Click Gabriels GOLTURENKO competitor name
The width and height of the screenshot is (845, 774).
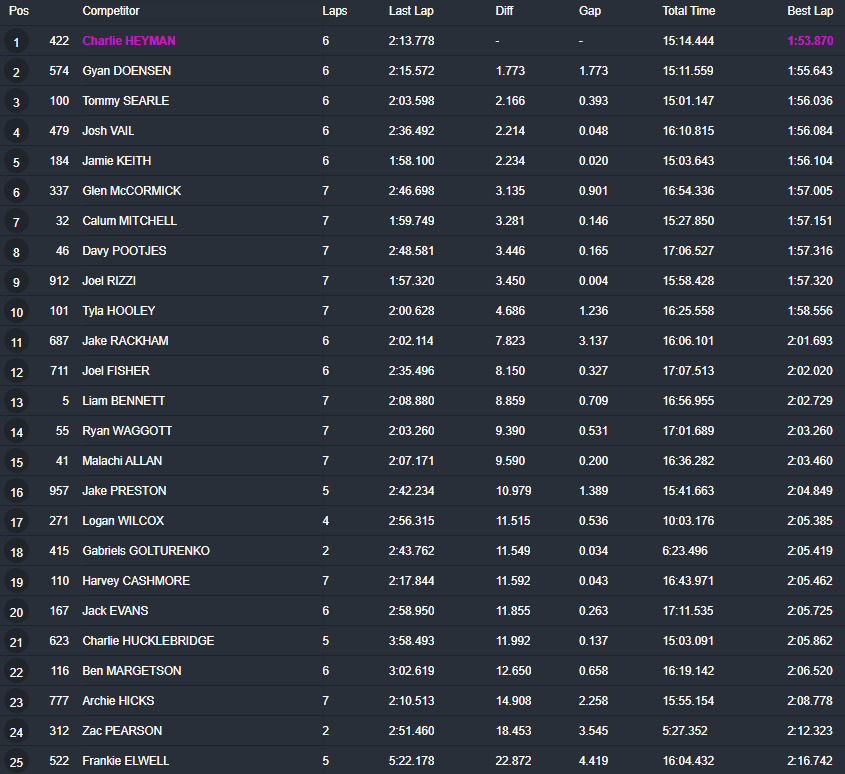coord(146,551)
